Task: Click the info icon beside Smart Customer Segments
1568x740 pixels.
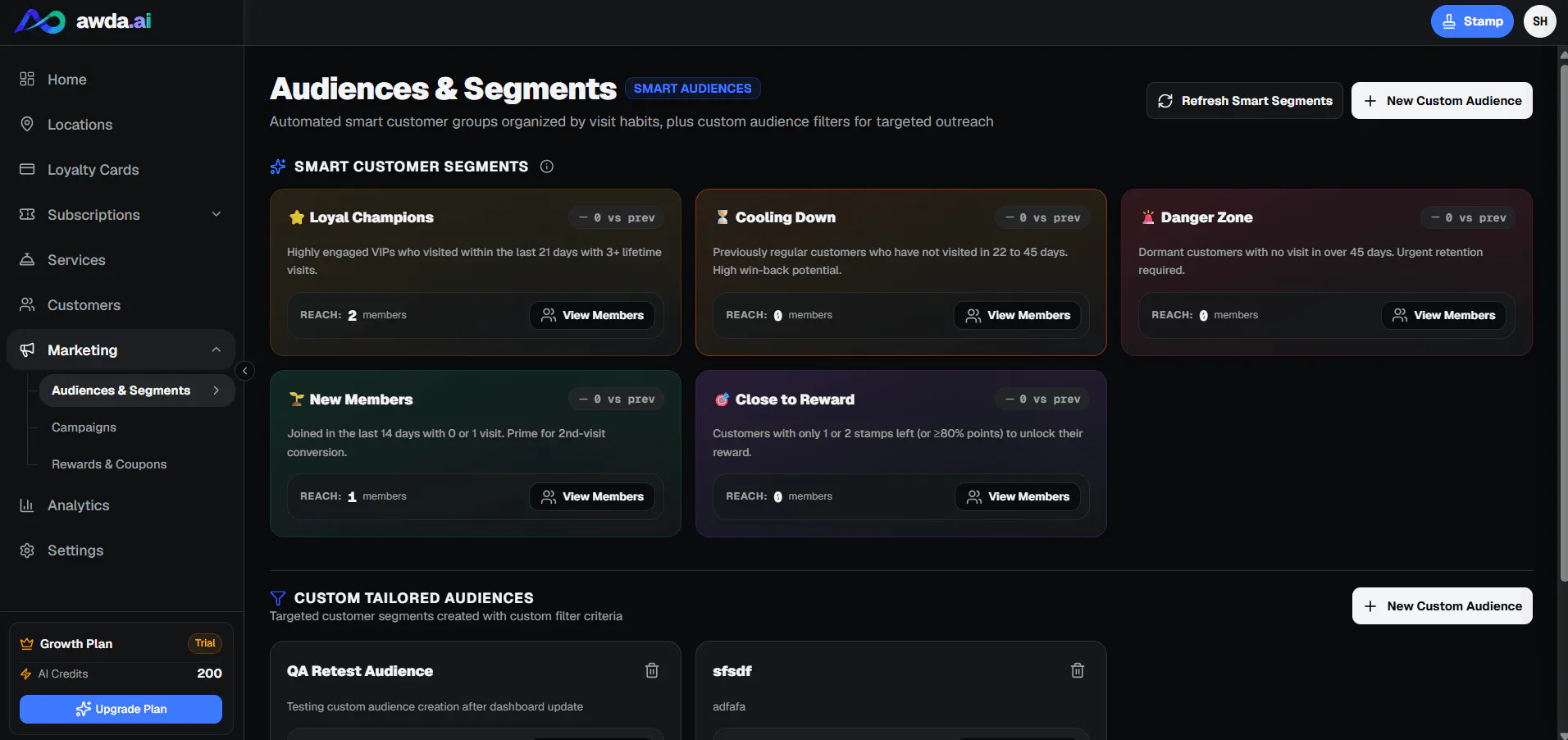Action: point(547,167)
